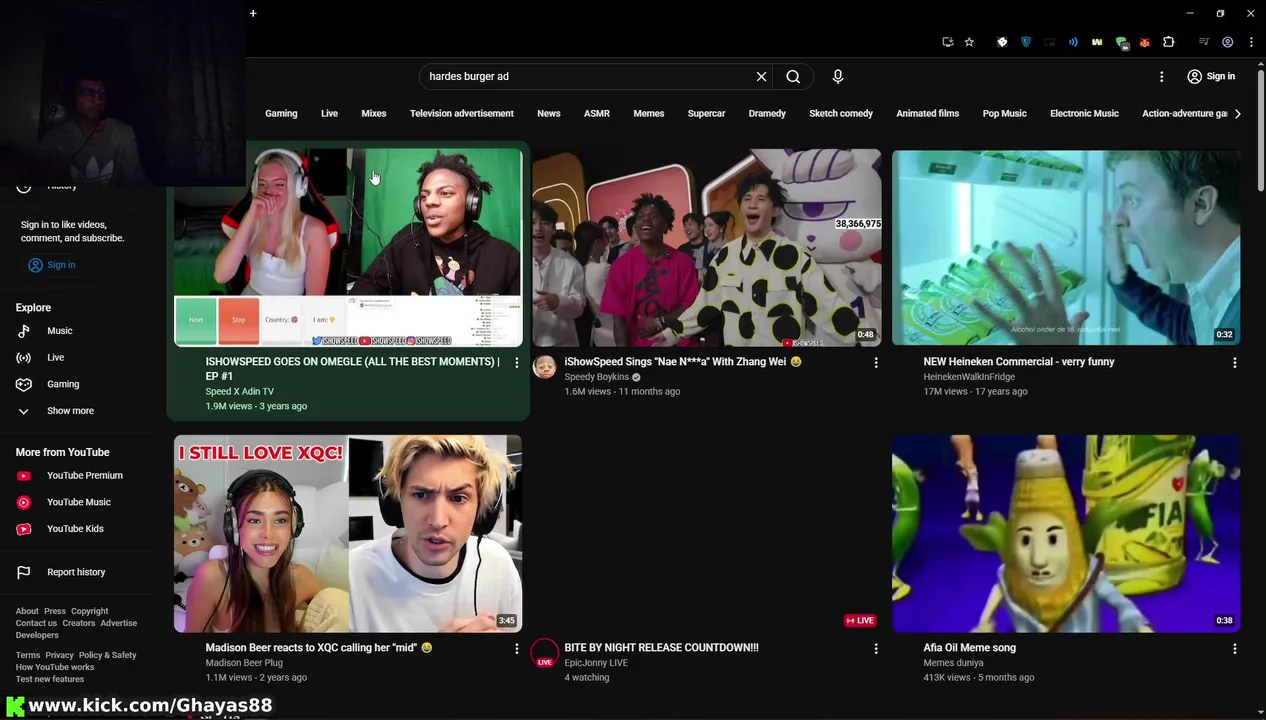Viewport: 1266px width, 720px height.
Task: Select the Animated films chip
Action: point(928,114)
